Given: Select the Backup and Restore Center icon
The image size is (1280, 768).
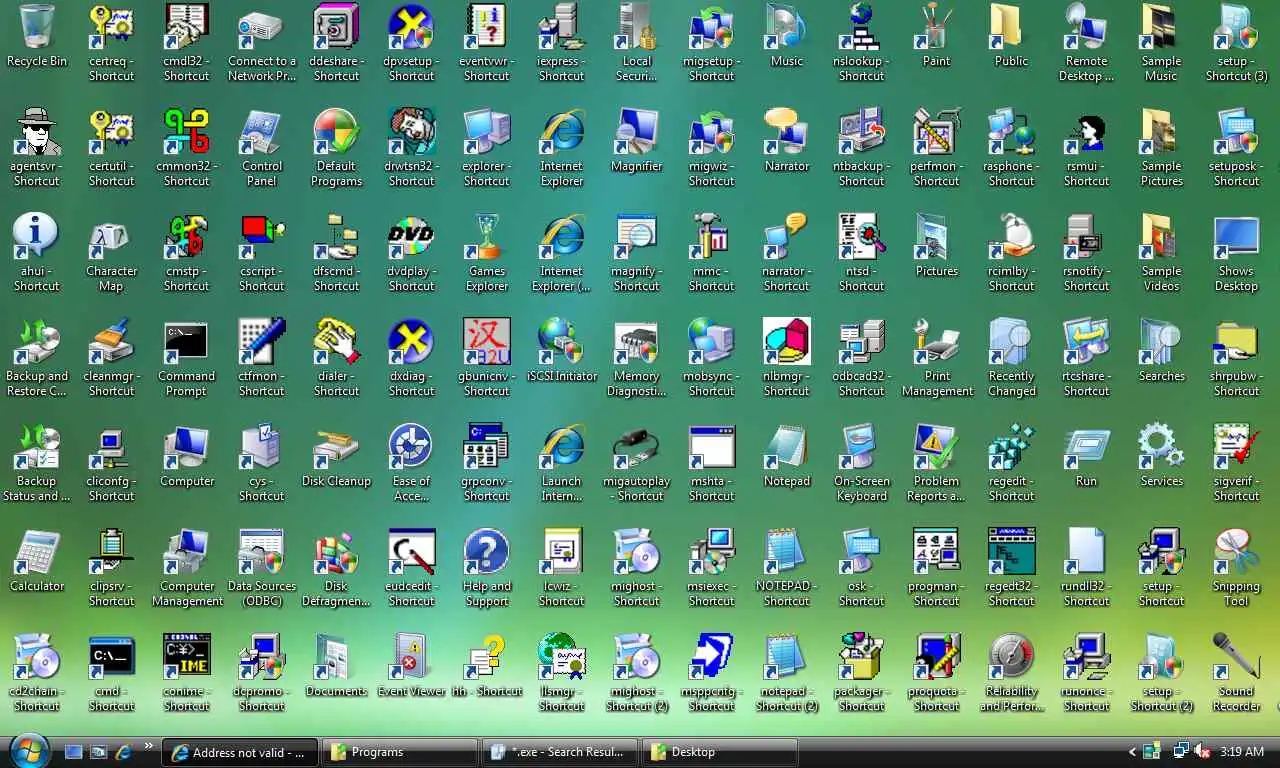Looking at the screenshot, I should click(x=37, y=342).
